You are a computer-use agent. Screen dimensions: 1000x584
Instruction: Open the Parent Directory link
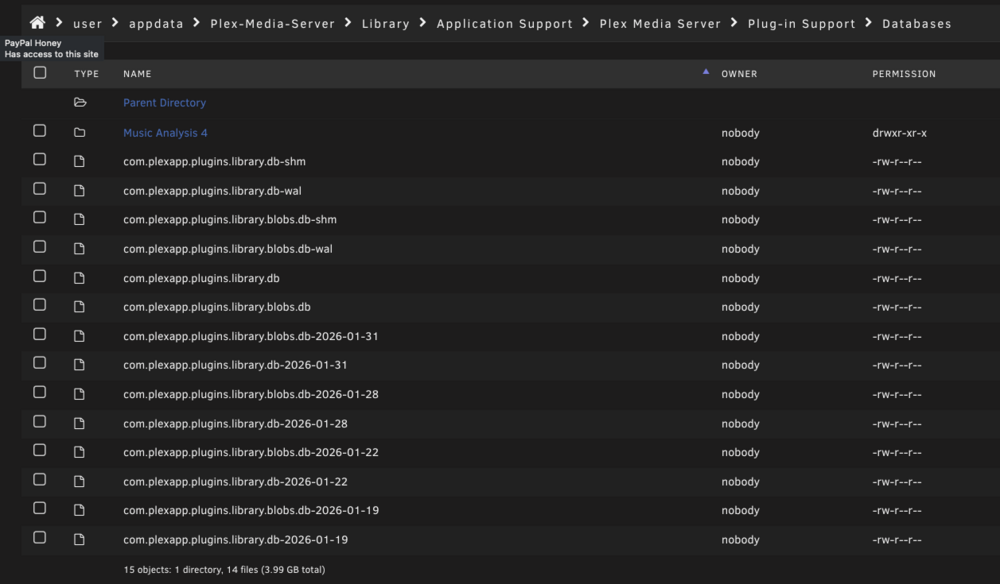coord(165,103)
